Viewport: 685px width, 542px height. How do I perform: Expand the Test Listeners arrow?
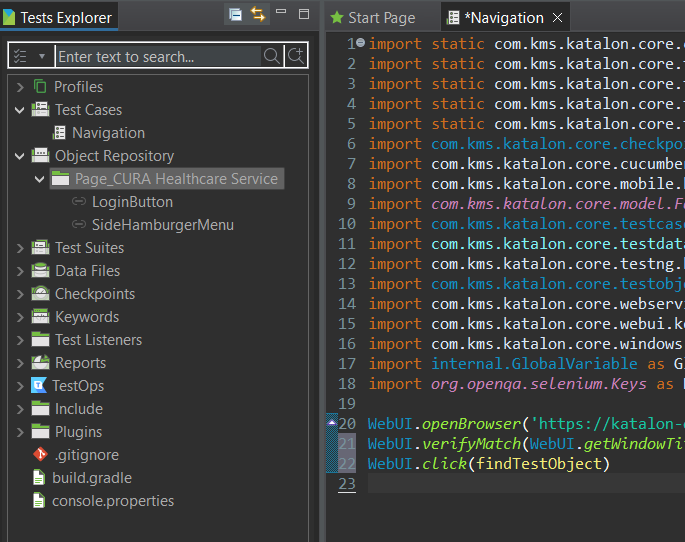[20, 340]
